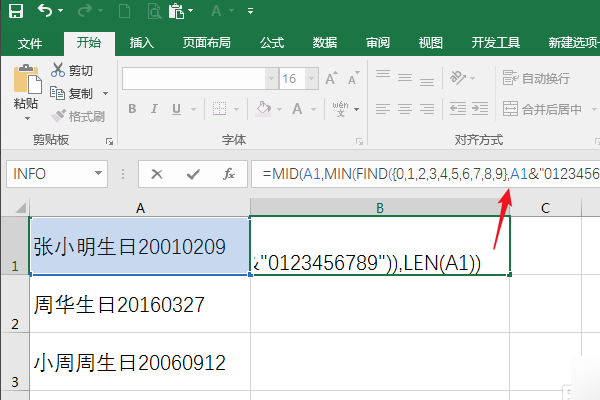Expand the font name dropdown list
This screenshot has width=600, height=400.
coord(272,78)
